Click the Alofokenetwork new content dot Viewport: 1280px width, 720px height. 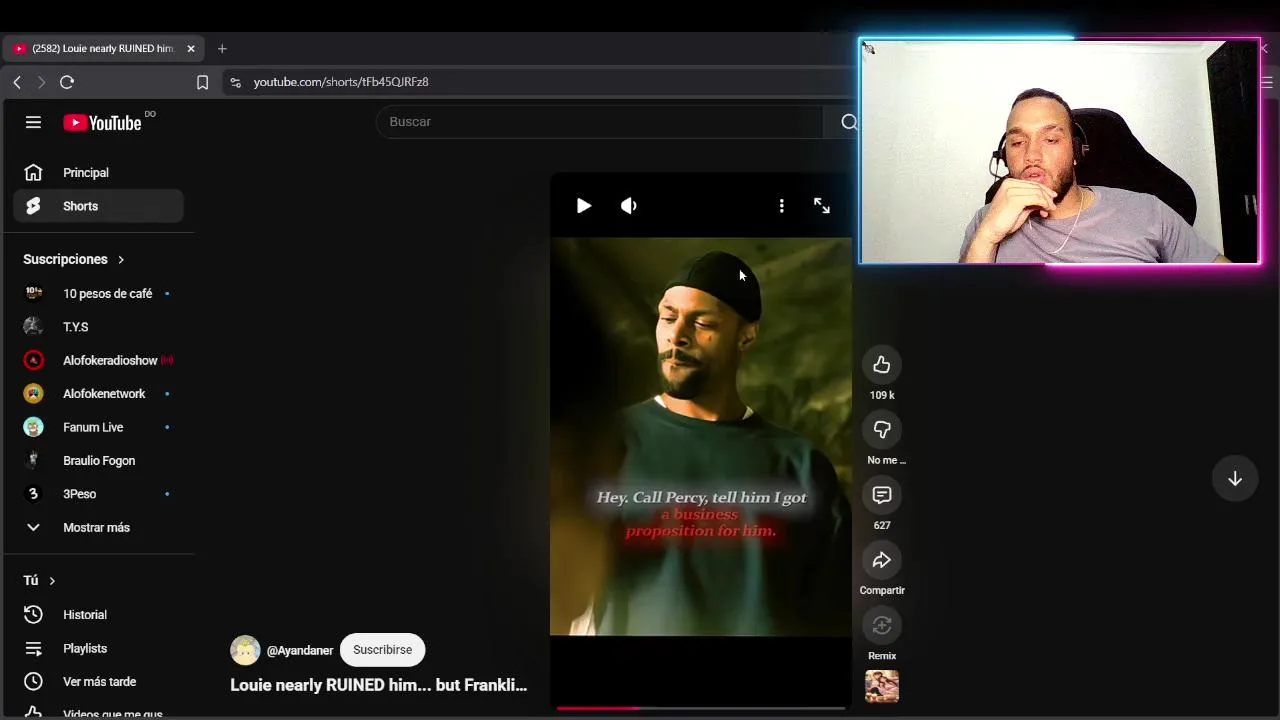click(167, 394)
